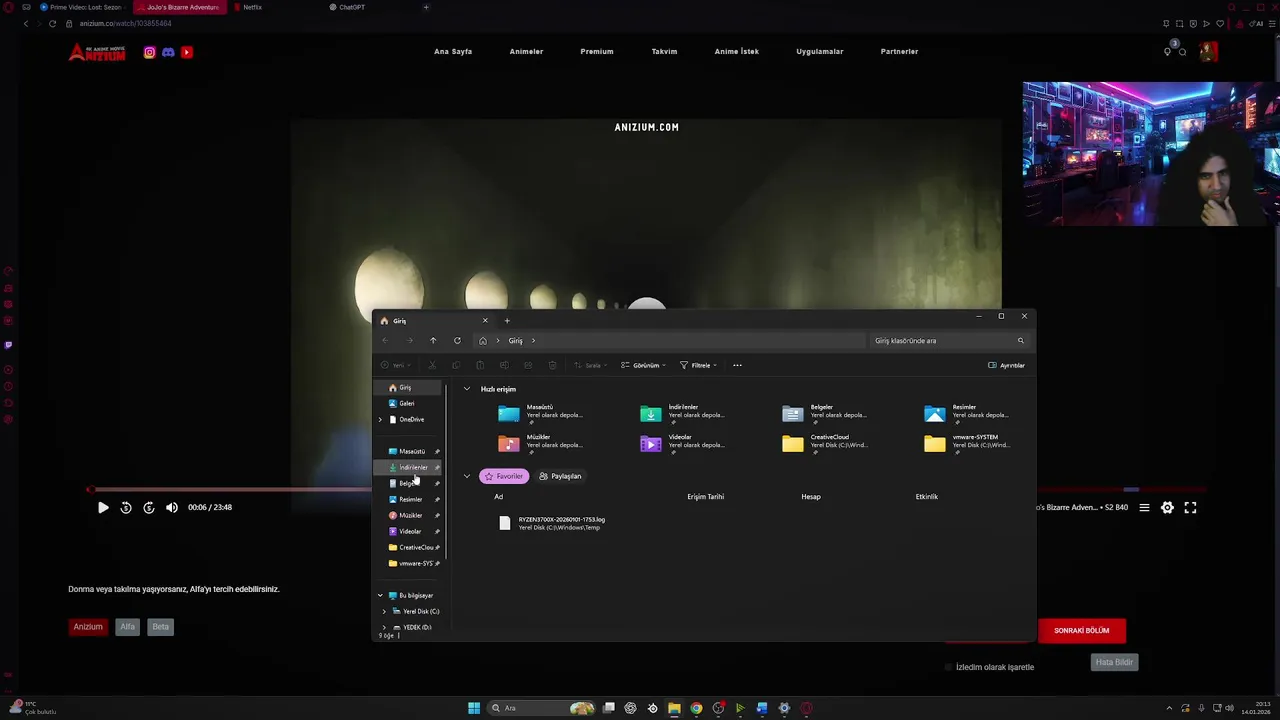Open Anizium Instagram page
This screenshot has height=720, width=1280.
pyautogui.click(x=150, y=52)
